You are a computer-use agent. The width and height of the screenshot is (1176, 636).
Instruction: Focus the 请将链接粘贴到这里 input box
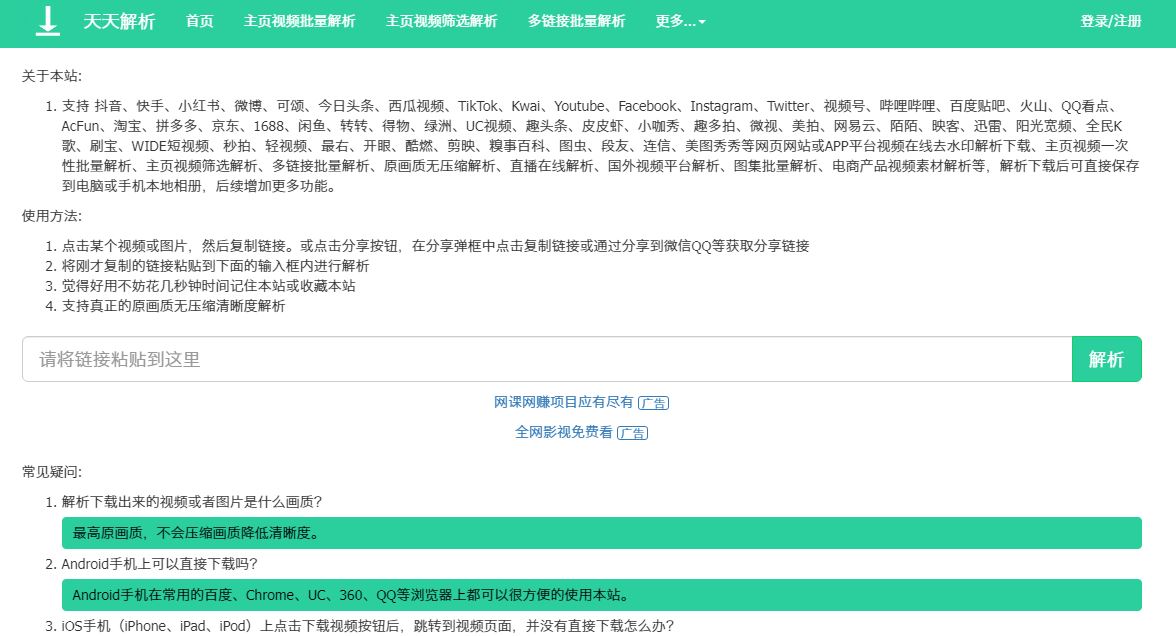pyautogui.click(x=546, y=359)
